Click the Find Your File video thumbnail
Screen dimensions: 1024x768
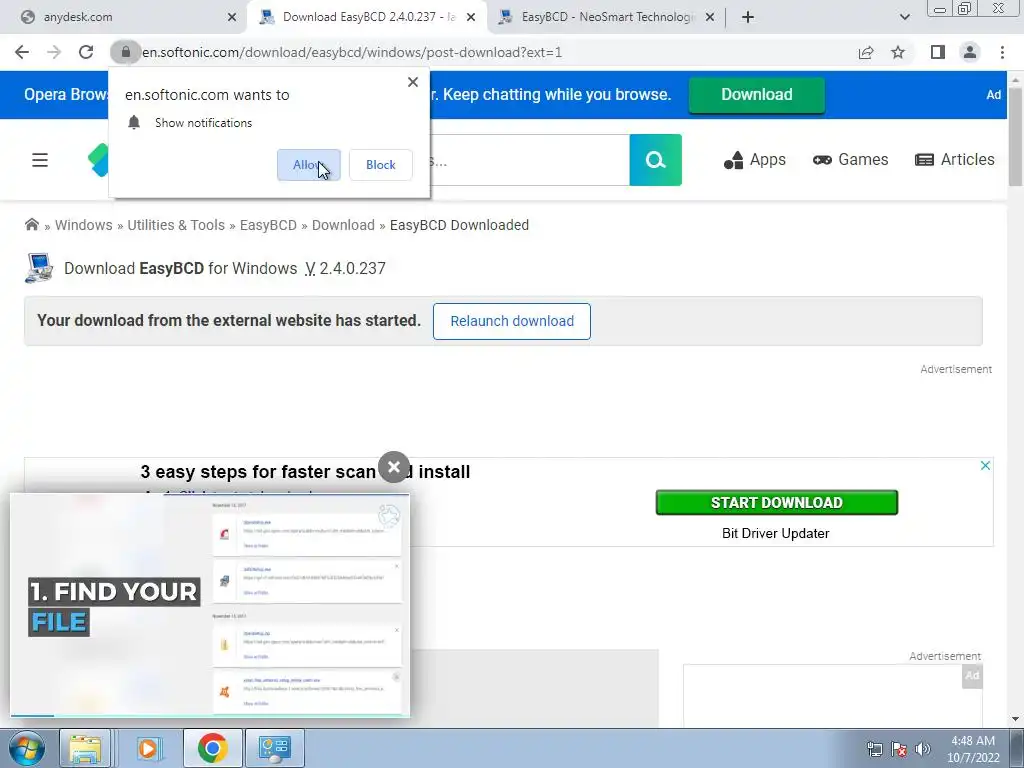coord(210,605)
